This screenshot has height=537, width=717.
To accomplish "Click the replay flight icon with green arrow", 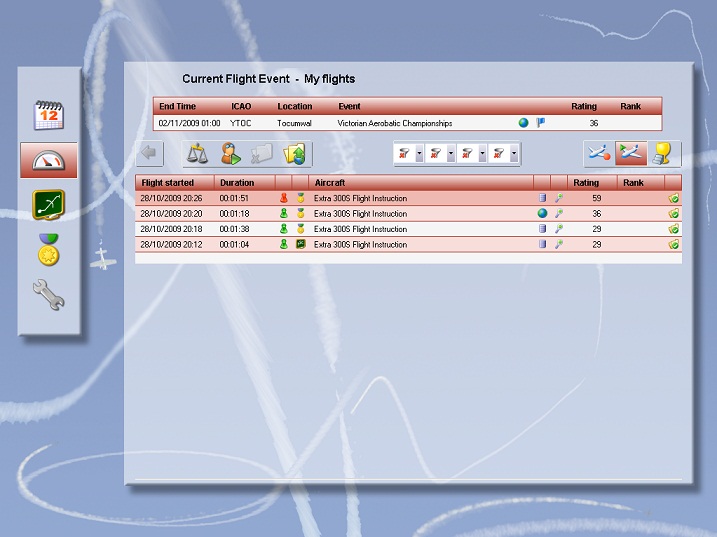I will 232,153.
